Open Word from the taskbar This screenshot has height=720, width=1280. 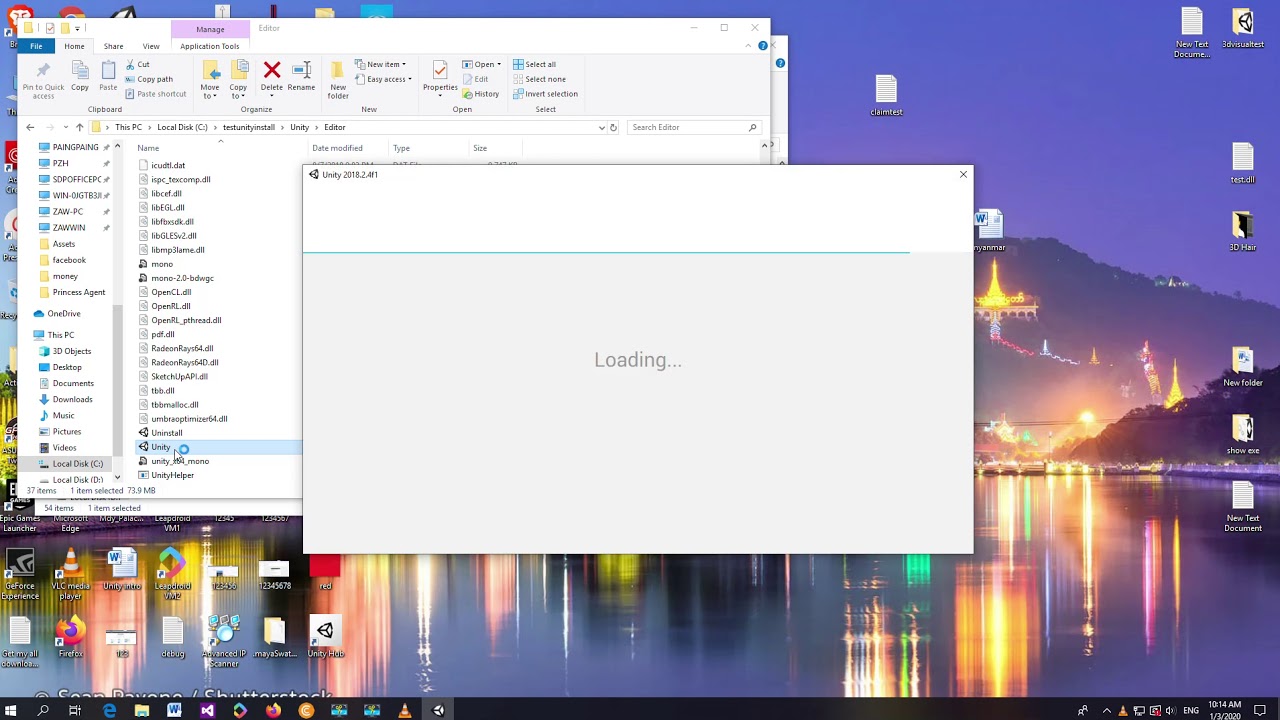(x=174, y=710)
